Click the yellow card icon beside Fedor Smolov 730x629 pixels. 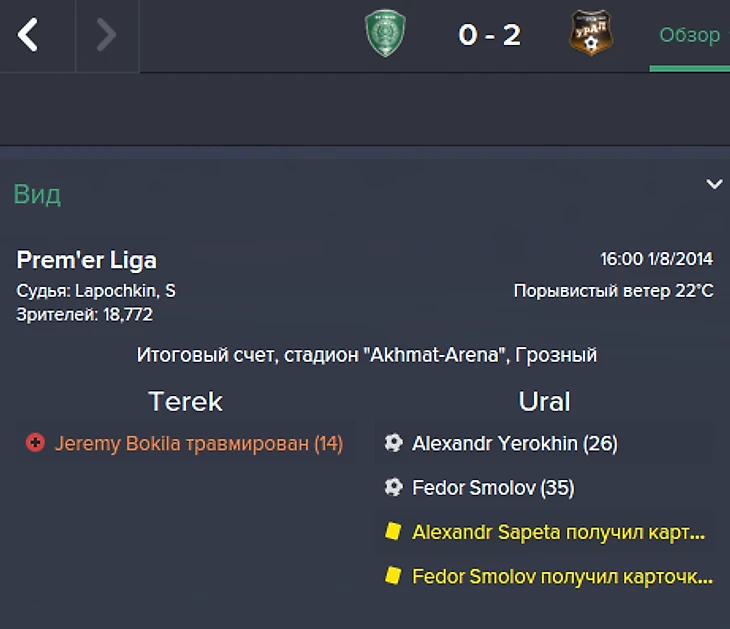[393, 576]
